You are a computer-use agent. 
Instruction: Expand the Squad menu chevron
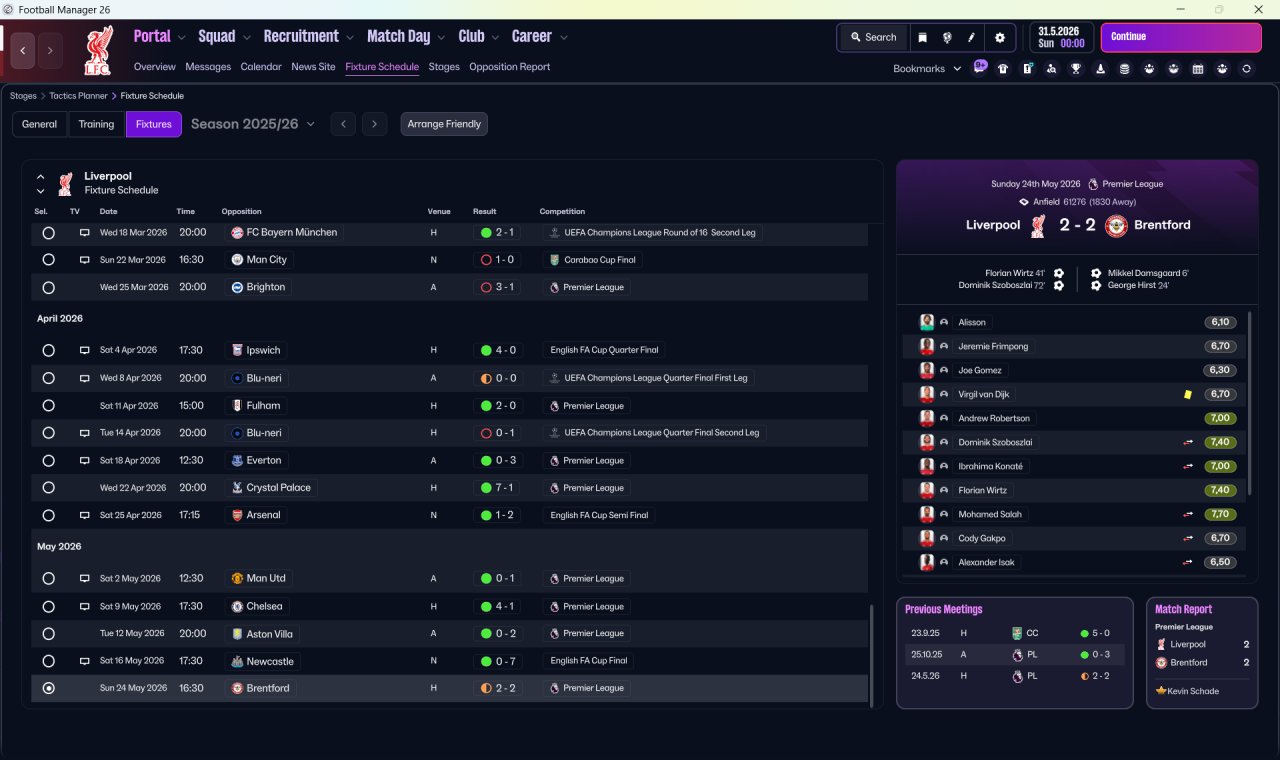coord(246,38)
